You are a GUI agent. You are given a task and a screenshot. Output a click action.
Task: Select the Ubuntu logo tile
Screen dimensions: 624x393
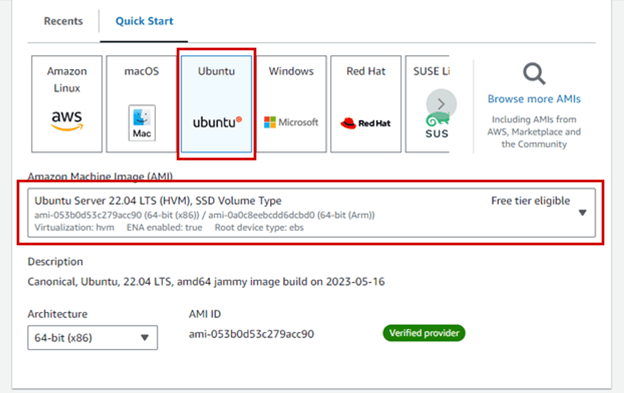click(x=216, y=104)
